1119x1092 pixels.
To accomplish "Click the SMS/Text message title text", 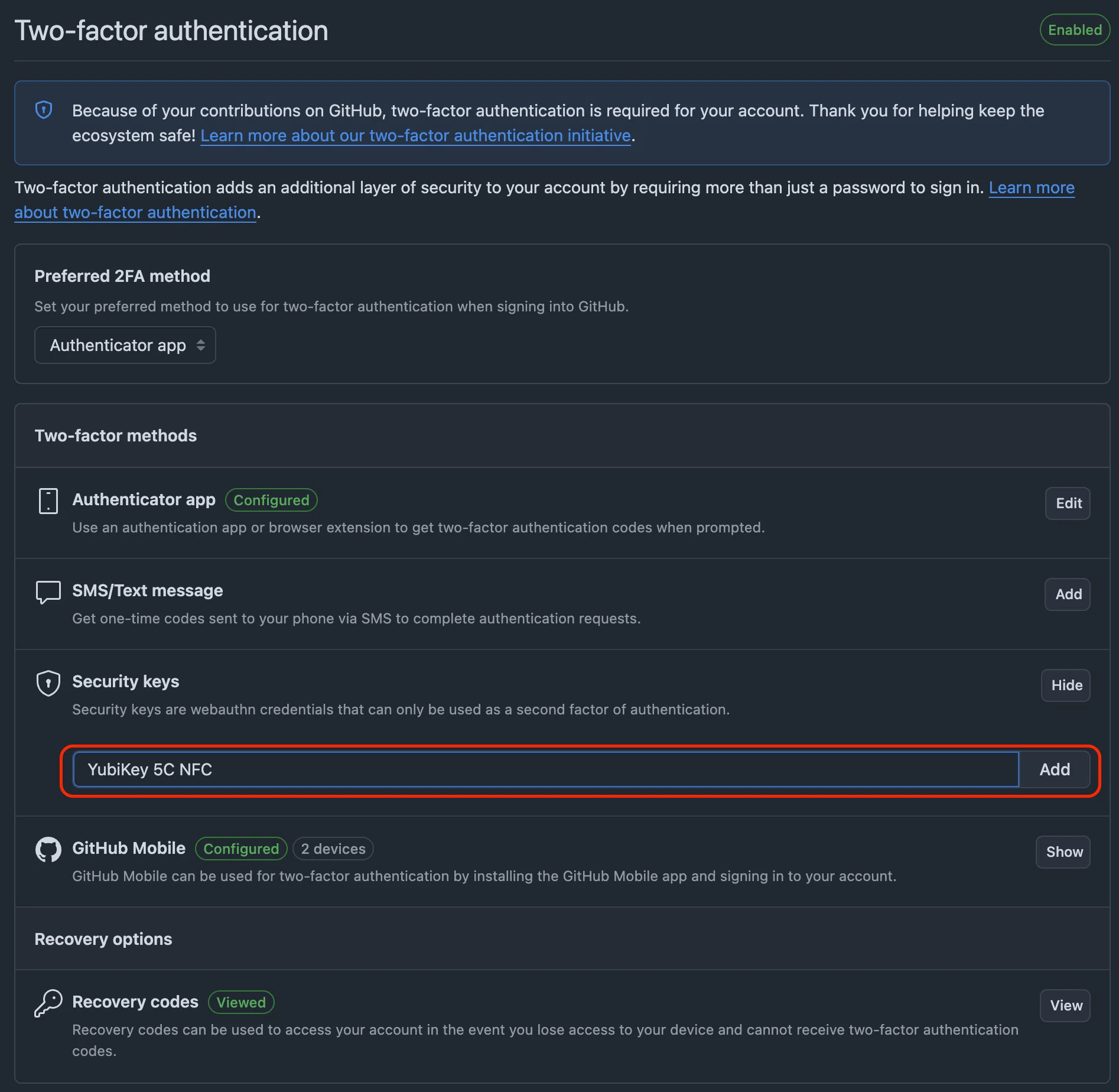I will (x=148, y=590).
